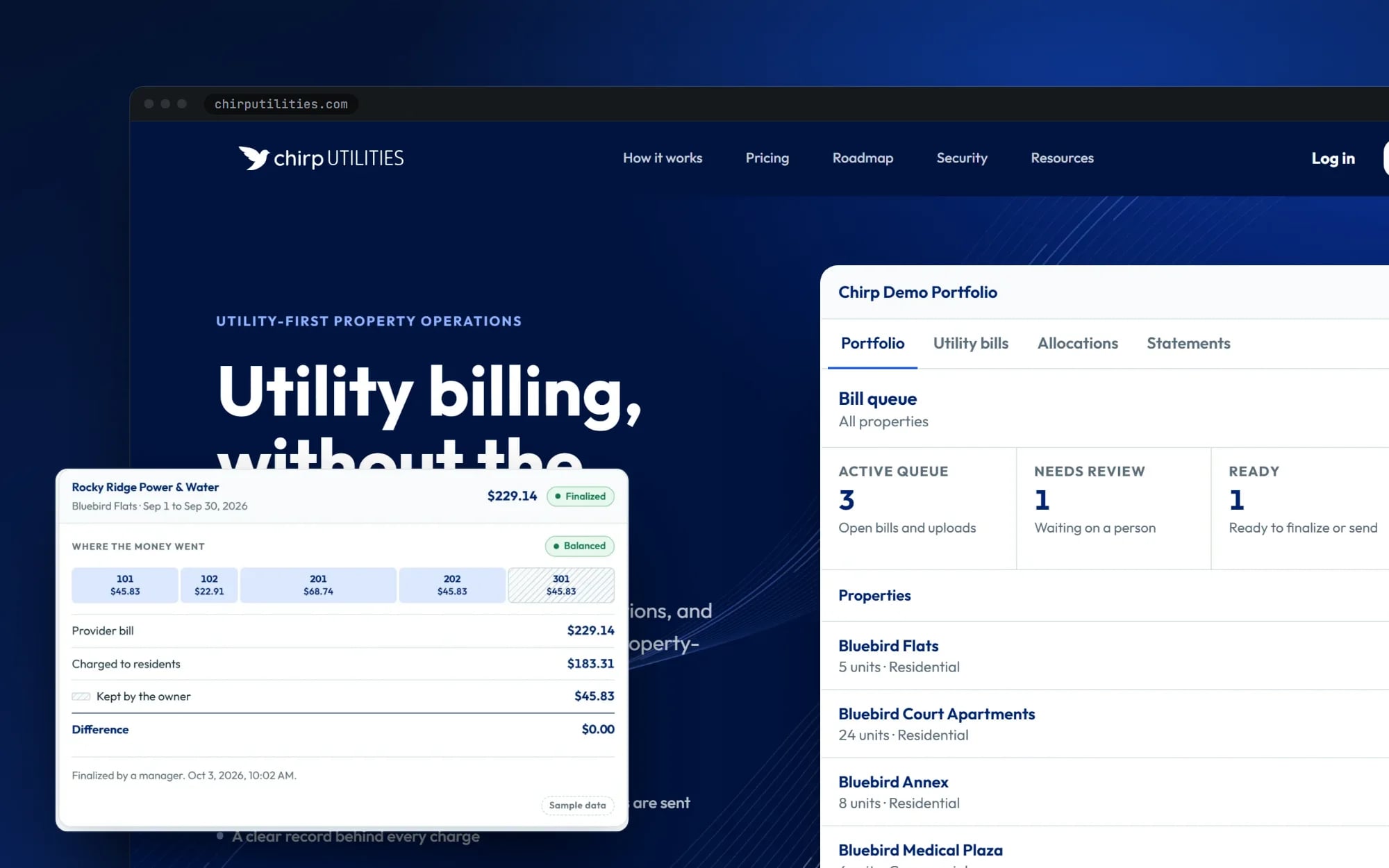This screenshot has width=1389, height=868.
Task: Click Charged to residents amount $183.31
Action: pyautogui.click(x=590, y=663)
